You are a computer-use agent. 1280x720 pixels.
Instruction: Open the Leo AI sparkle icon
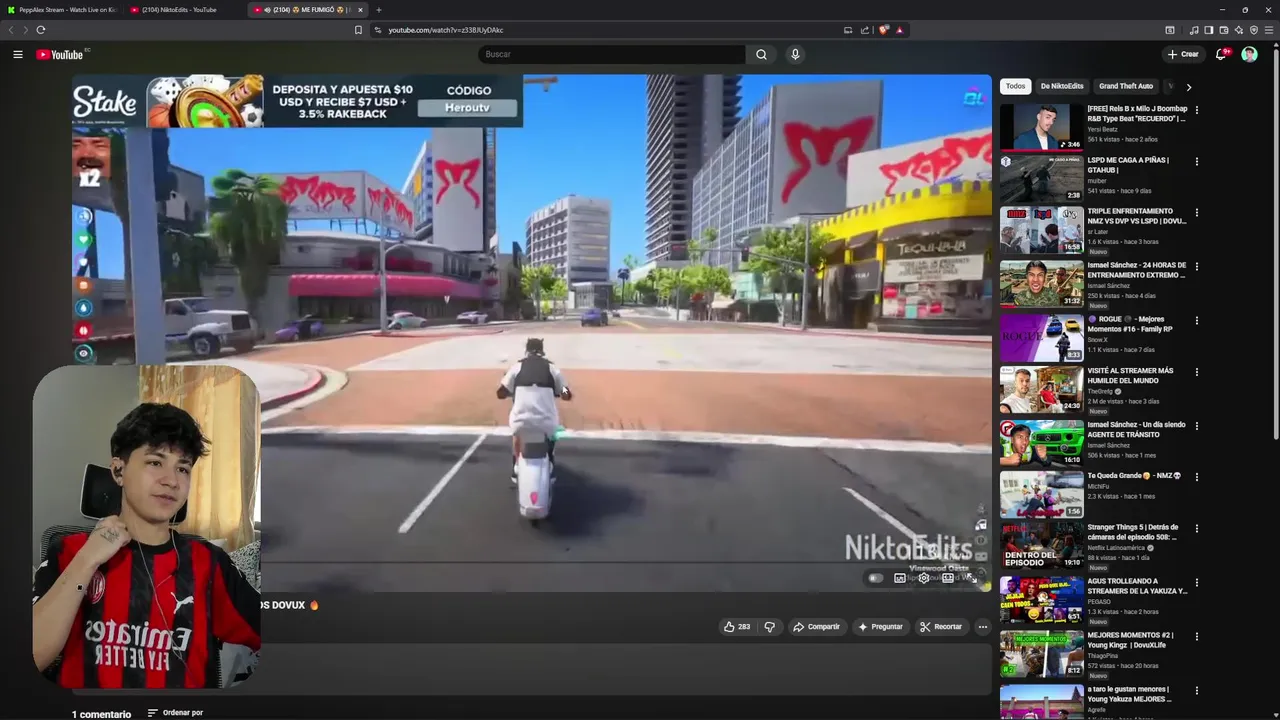coord(1239,30)
